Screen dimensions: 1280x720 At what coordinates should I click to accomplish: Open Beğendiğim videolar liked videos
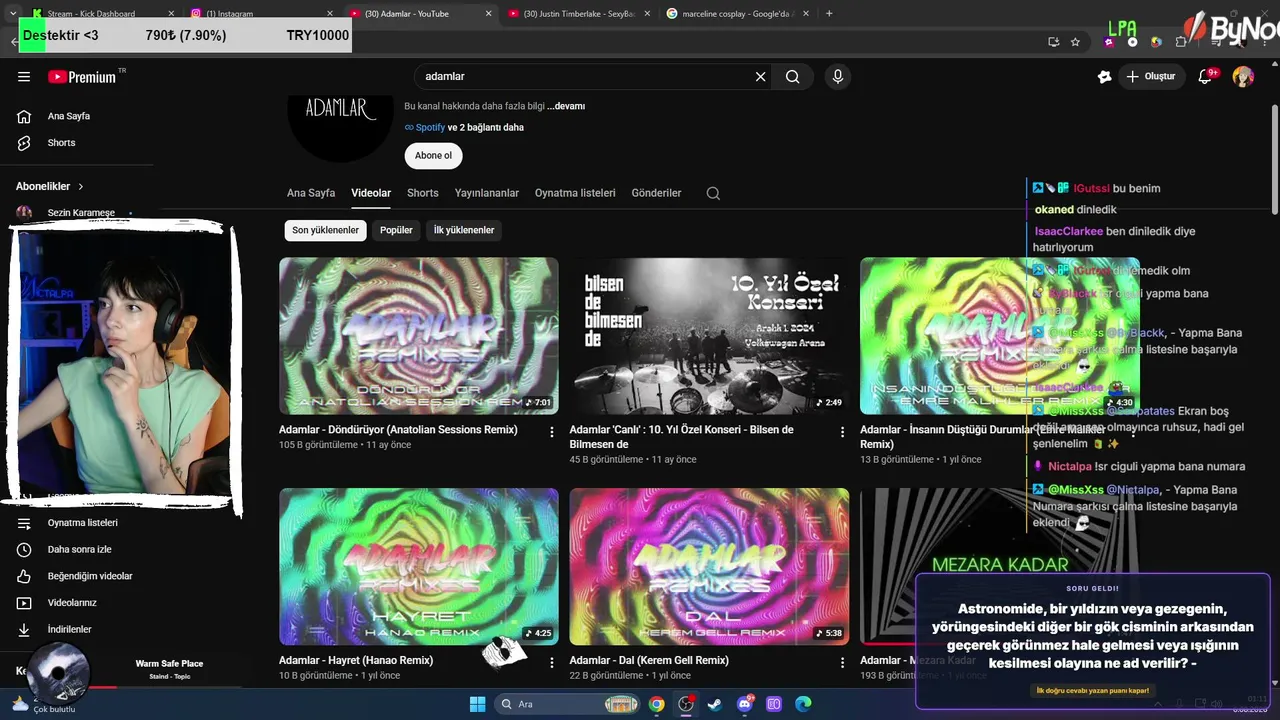pos(77,576)
